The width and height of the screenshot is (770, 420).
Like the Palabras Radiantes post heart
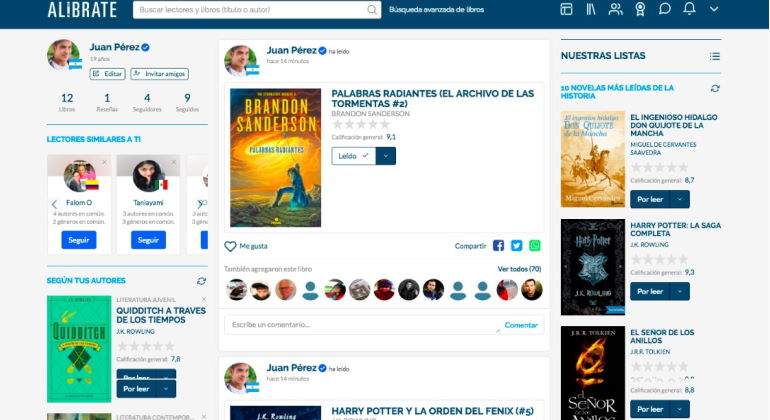pos(230,246)
